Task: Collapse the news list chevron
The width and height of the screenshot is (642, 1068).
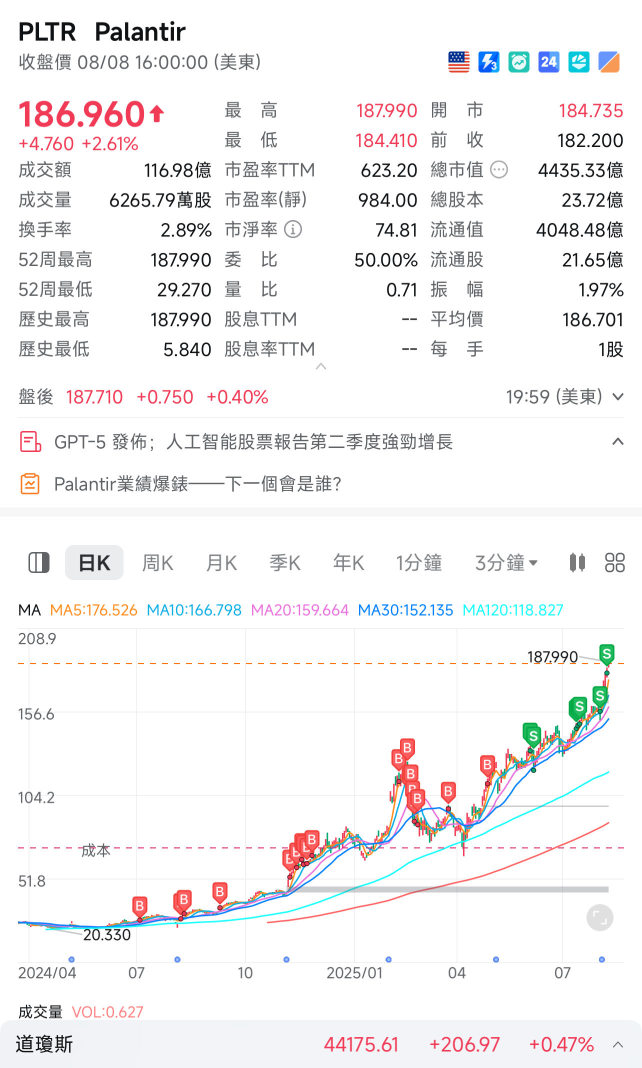Action: 617,441
